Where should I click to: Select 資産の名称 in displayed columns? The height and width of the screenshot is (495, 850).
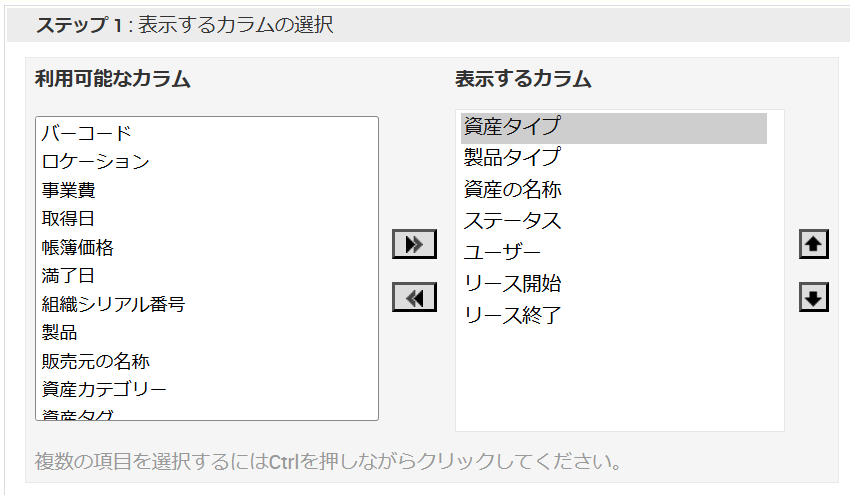pyautogui.click(x=512, y=189)
